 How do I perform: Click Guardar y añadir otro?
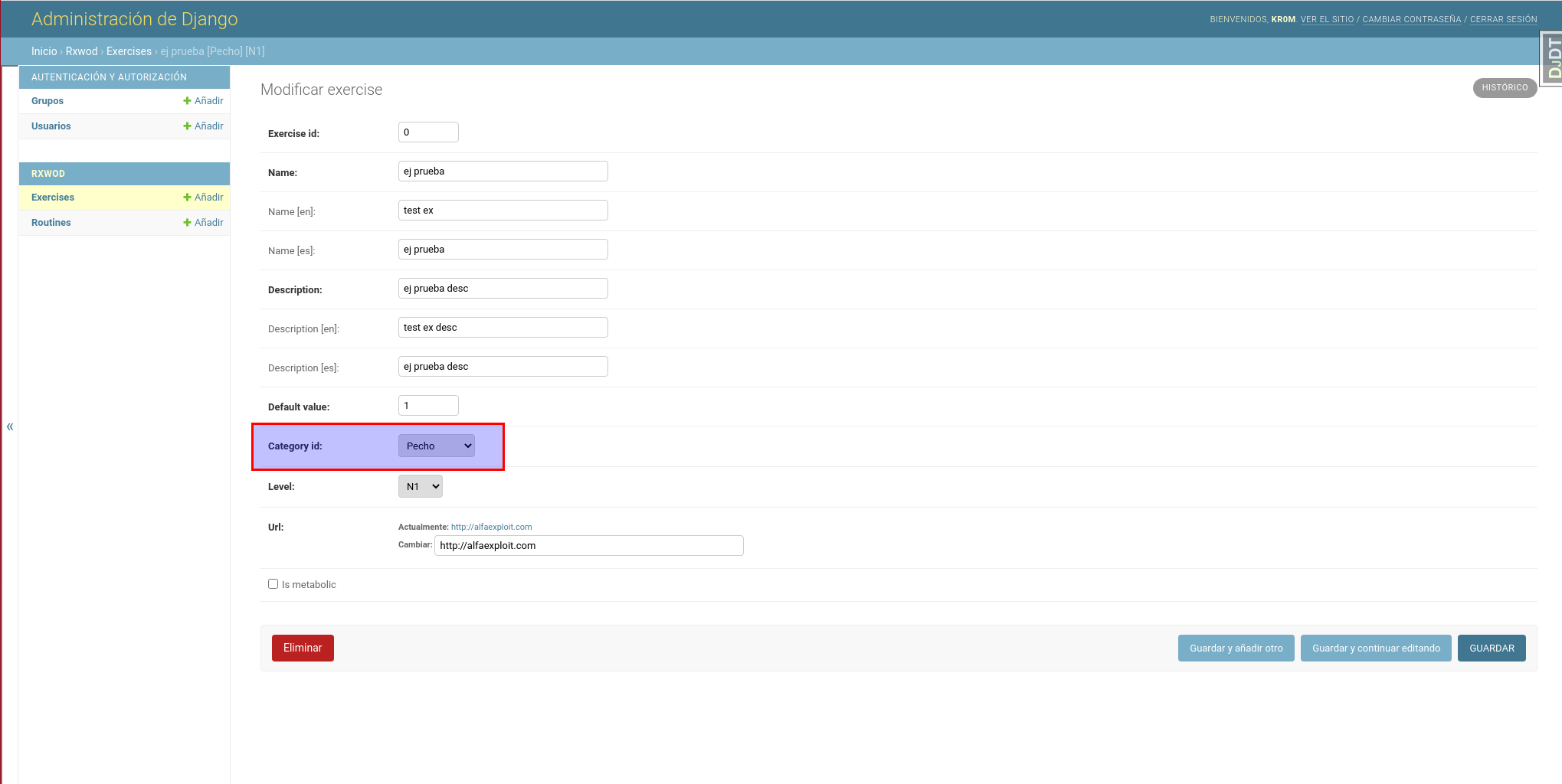(1236, 648)
